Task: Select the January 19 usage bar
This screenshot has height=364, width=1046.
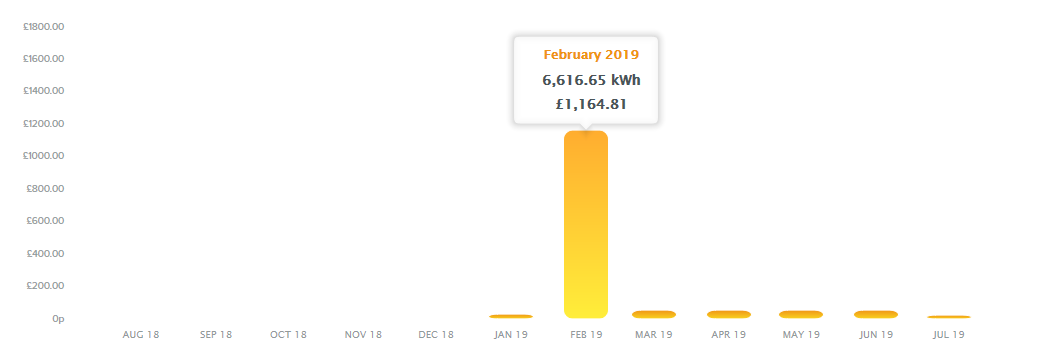Action: (511, 316)
